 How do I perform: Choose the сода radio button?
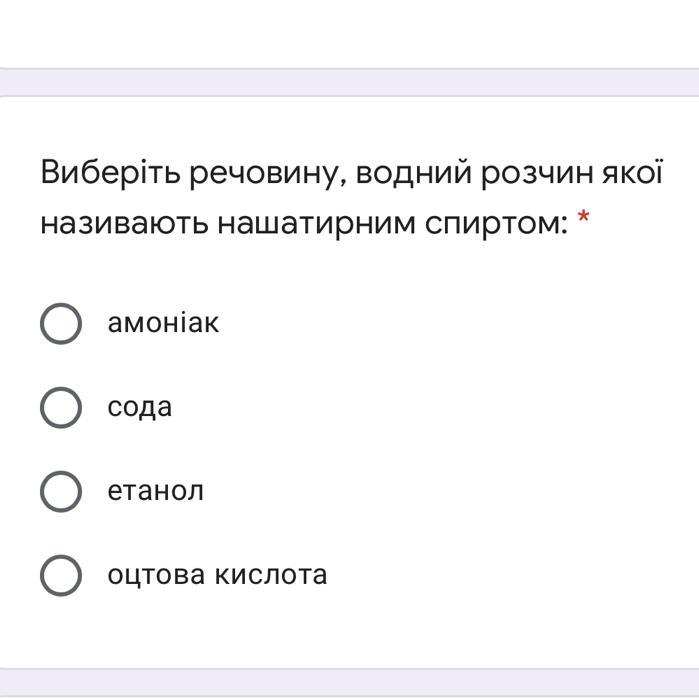(61, 407)
